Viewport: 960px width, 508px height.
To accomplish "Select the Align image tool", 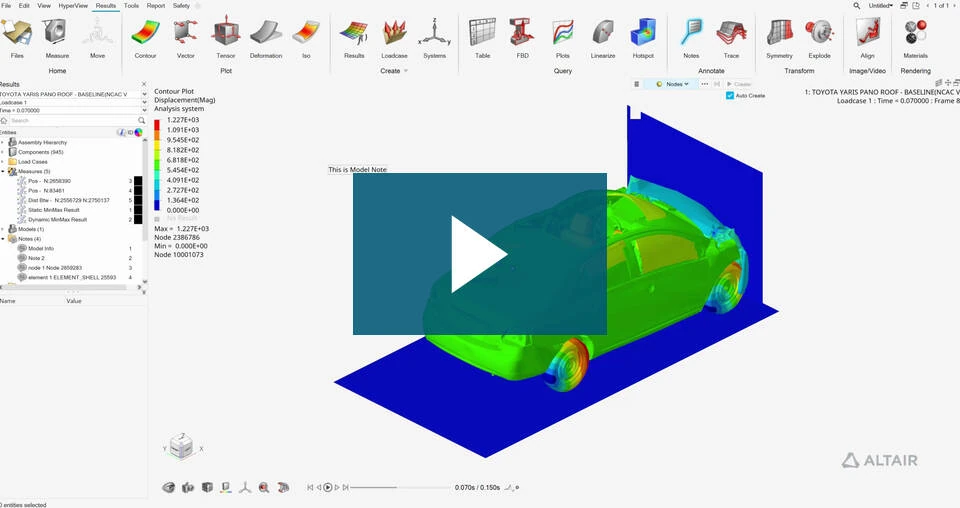I will (868, 38).
